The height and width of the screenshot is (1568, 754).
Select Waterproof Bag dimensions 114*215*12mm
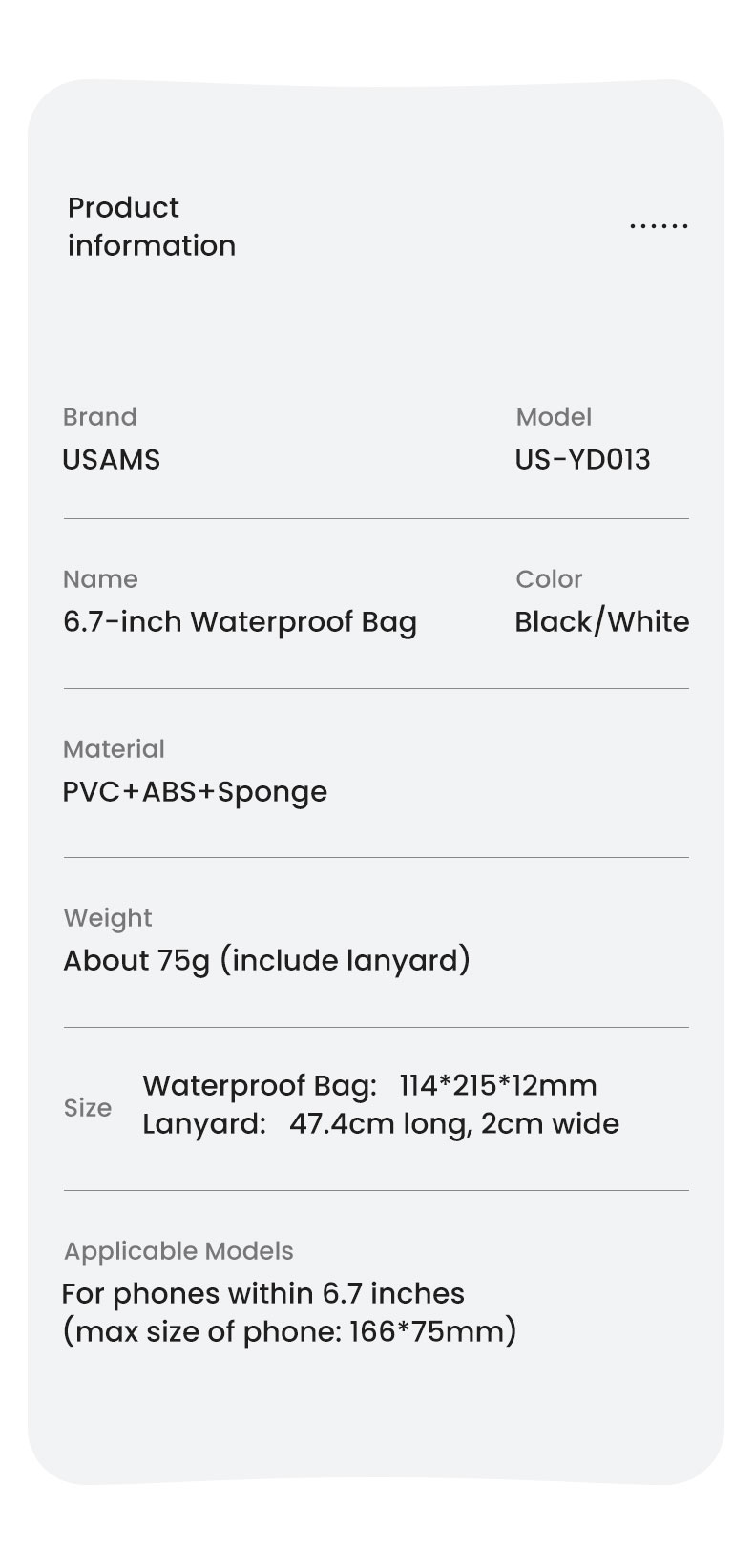369,1085
